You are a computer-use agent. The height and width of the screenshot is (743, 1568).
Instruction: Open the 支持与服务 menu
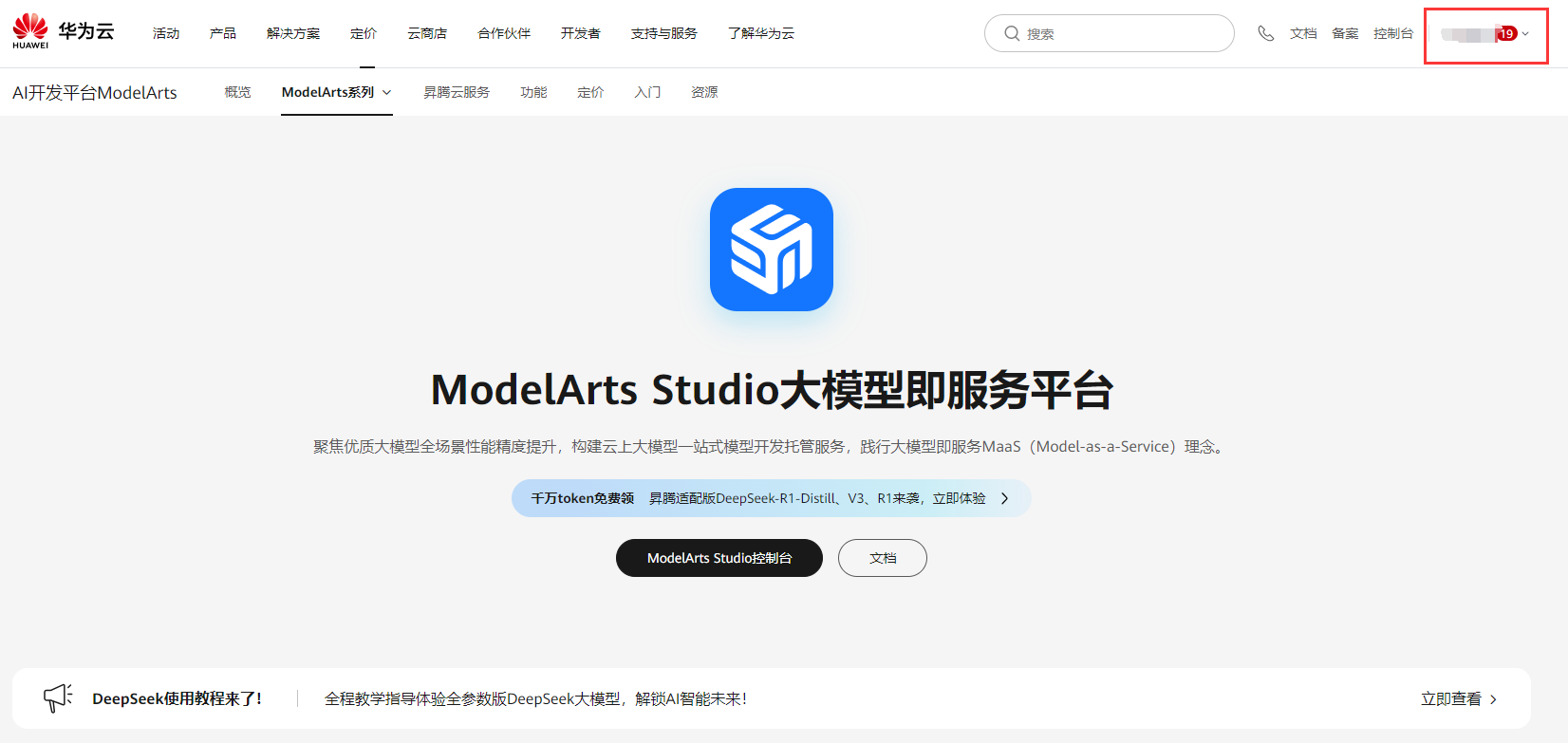pyautogui.click(x=664, y=33)
